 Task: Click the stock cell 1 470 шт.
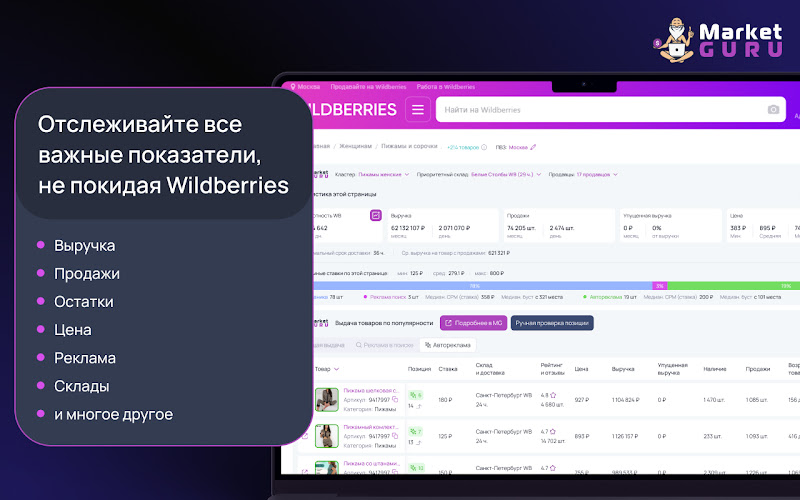point(714,400)
